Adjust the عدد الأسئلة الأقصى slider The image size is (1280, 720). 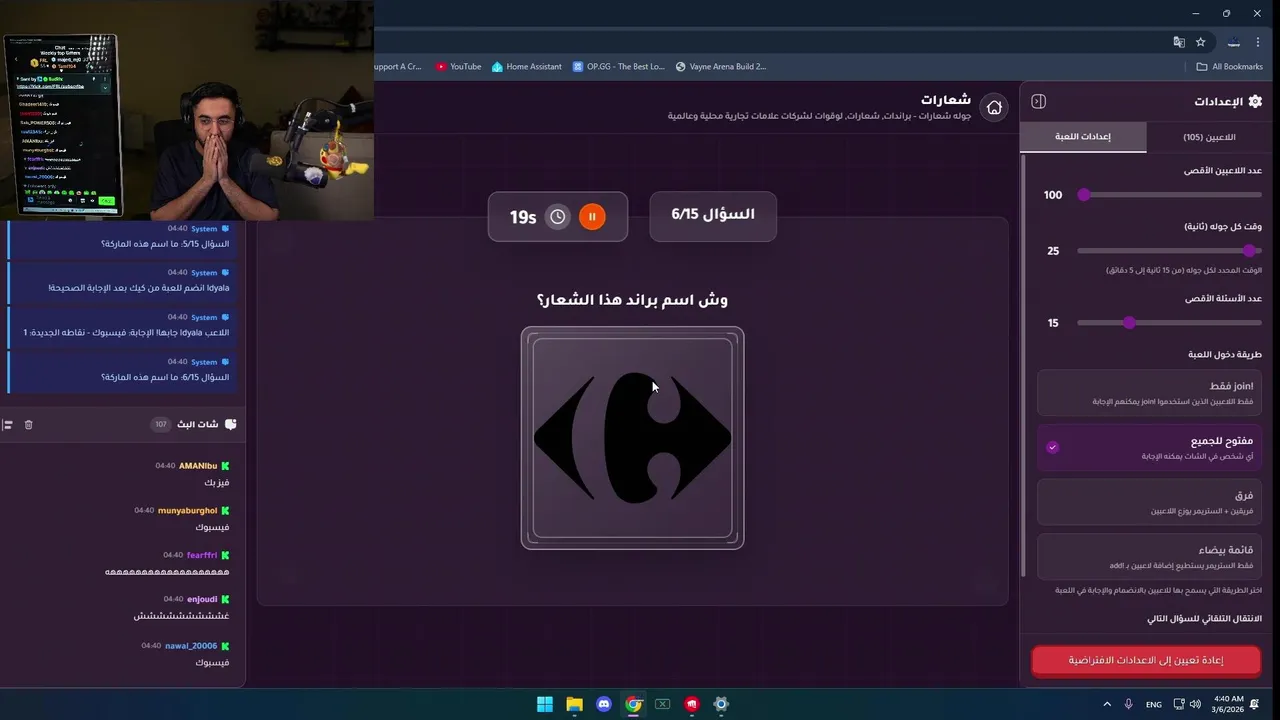[x=1169, y=323]
